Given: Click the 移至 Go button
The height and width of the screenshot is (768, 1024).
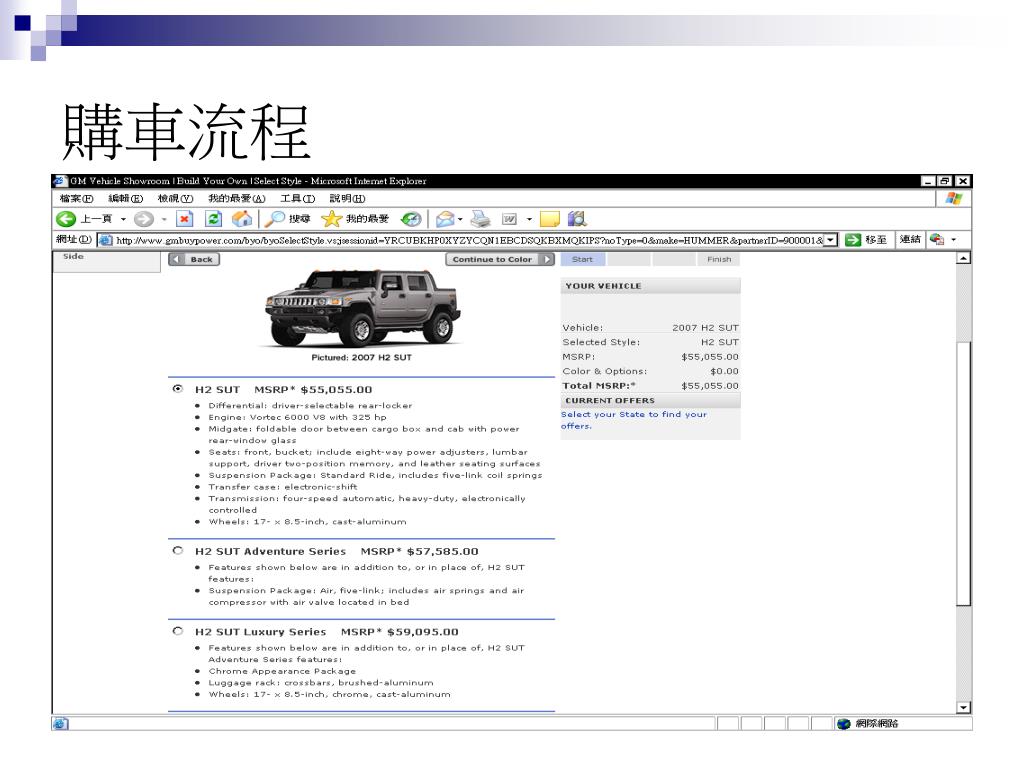Looking at the screenshot, I should 865,240.
